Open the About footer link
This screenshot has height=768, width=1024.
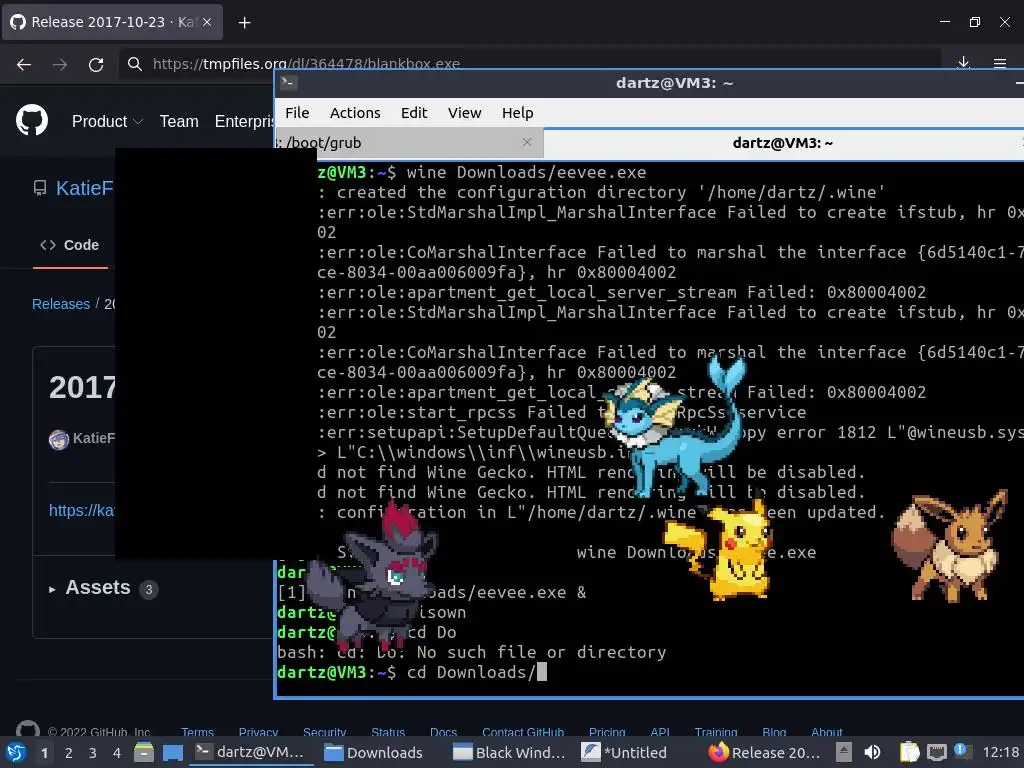pyautogui.click(x=827, y=732)
